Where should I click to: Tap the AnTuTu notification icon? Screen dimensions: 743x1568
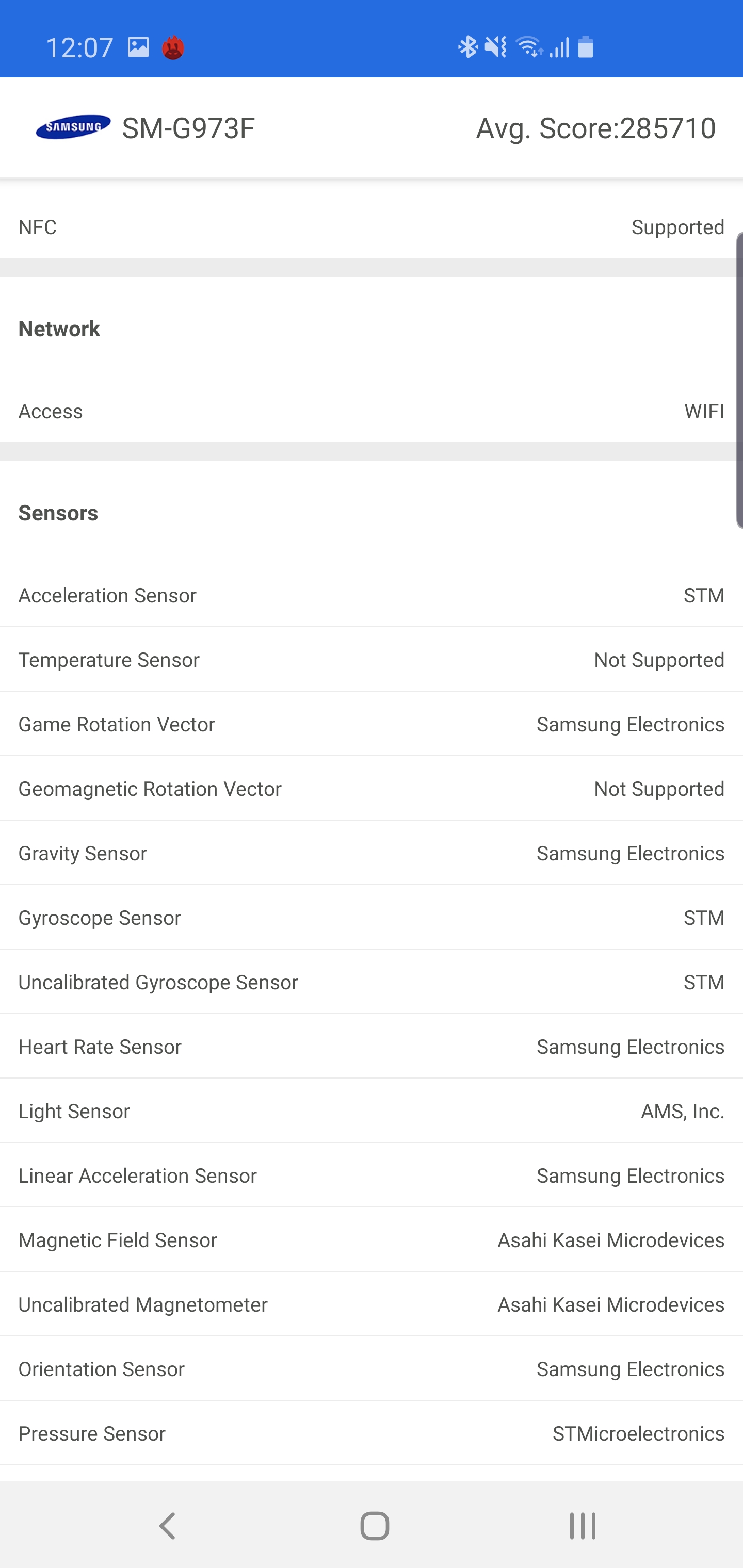coord(173,47)
